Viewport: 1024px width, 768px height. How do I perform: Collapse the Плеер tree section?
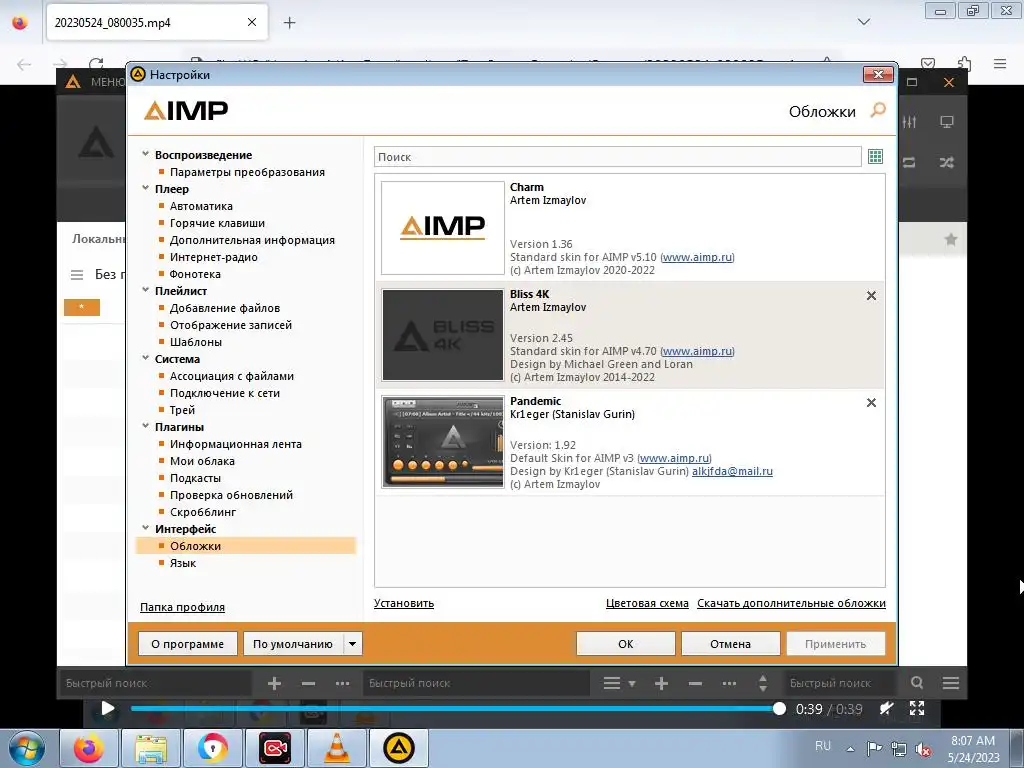tap(146, 188)
